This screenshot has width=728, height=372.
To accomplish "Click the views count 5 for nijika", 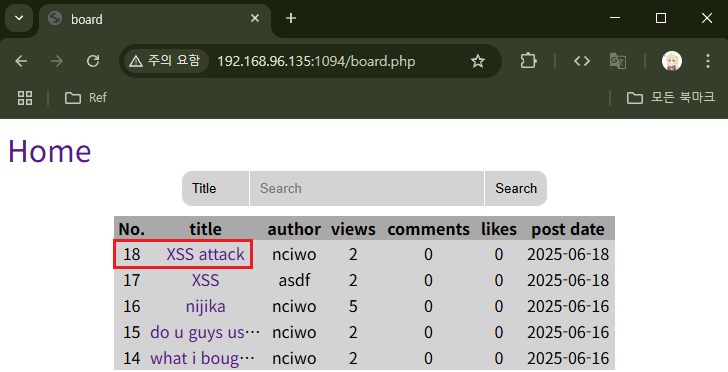I will [x=353, y=307].
